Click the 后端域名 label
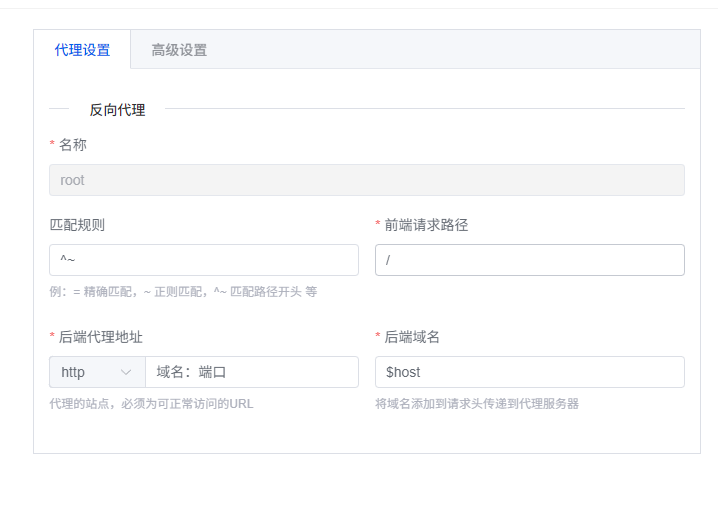 coord(412,337)
